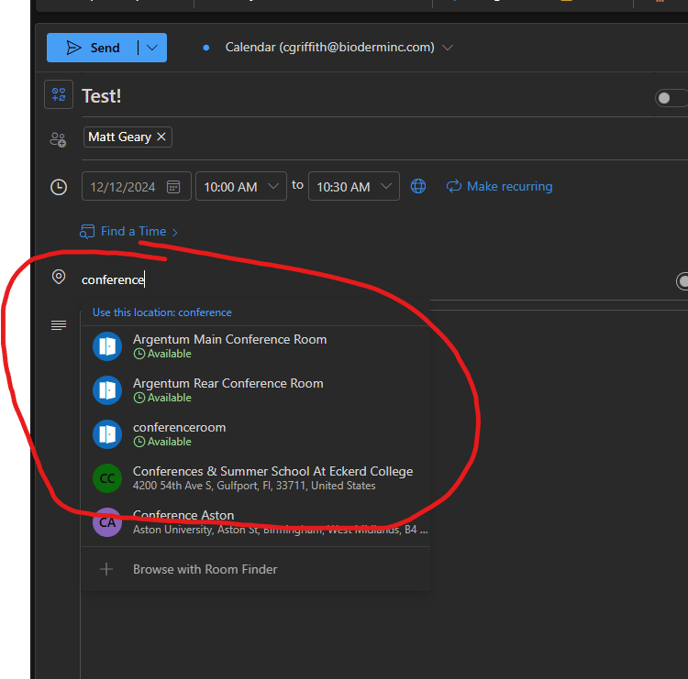Open the date picker calendar icon
The width and height of the screenshot is (688, 679).
click(x=174, y=187)
